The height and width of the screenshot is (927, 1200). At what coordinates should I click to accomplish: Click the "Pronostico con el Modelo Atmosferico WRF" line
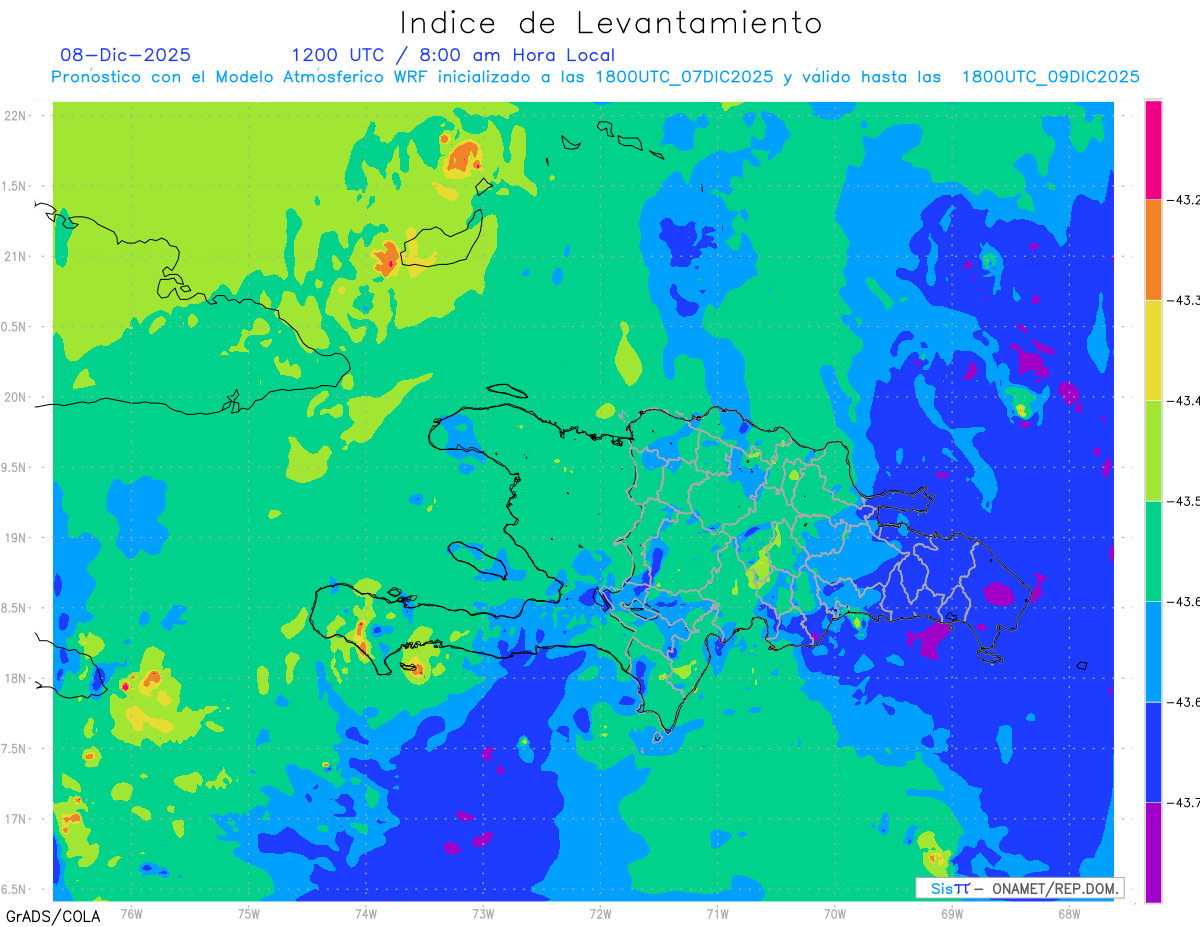pos(595,77)
